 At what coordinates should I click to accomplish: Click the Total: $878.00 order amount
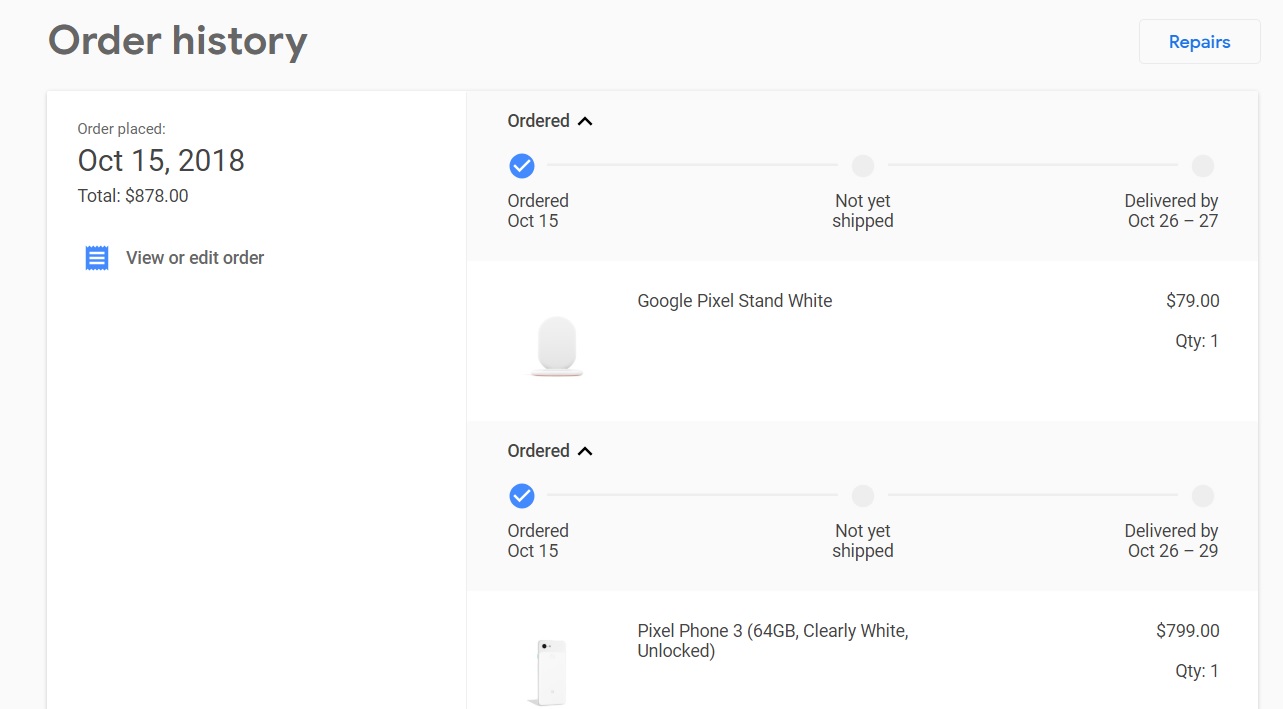(133, 196)
